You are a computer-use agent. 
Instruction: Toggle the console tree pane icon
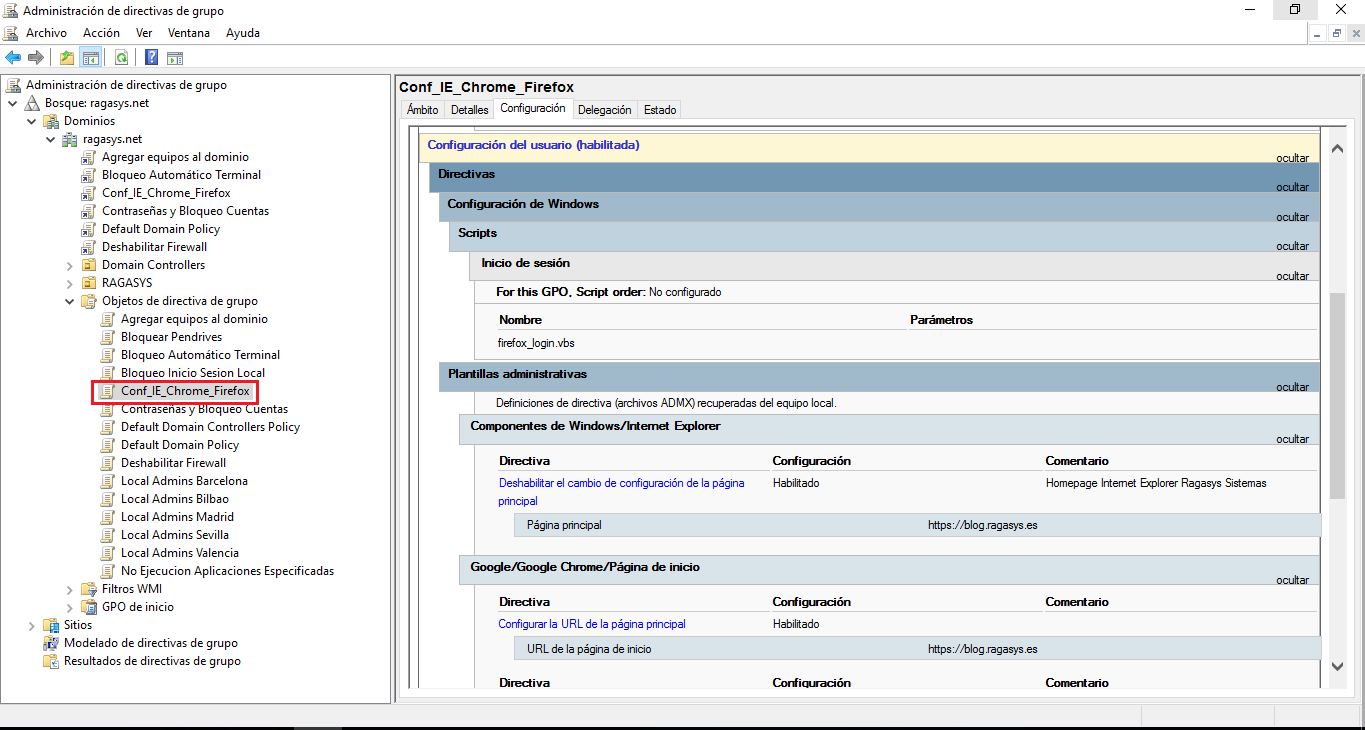click(90, 57)
